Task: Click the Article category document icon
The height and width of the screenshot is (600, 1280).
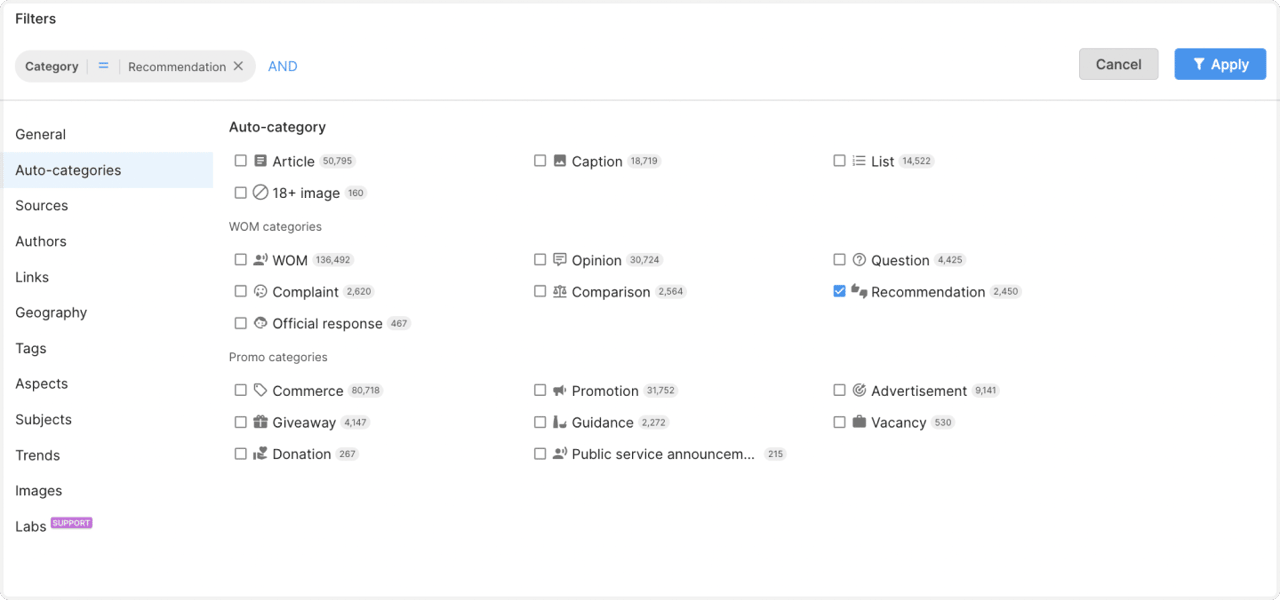Action: pos(260,161)
